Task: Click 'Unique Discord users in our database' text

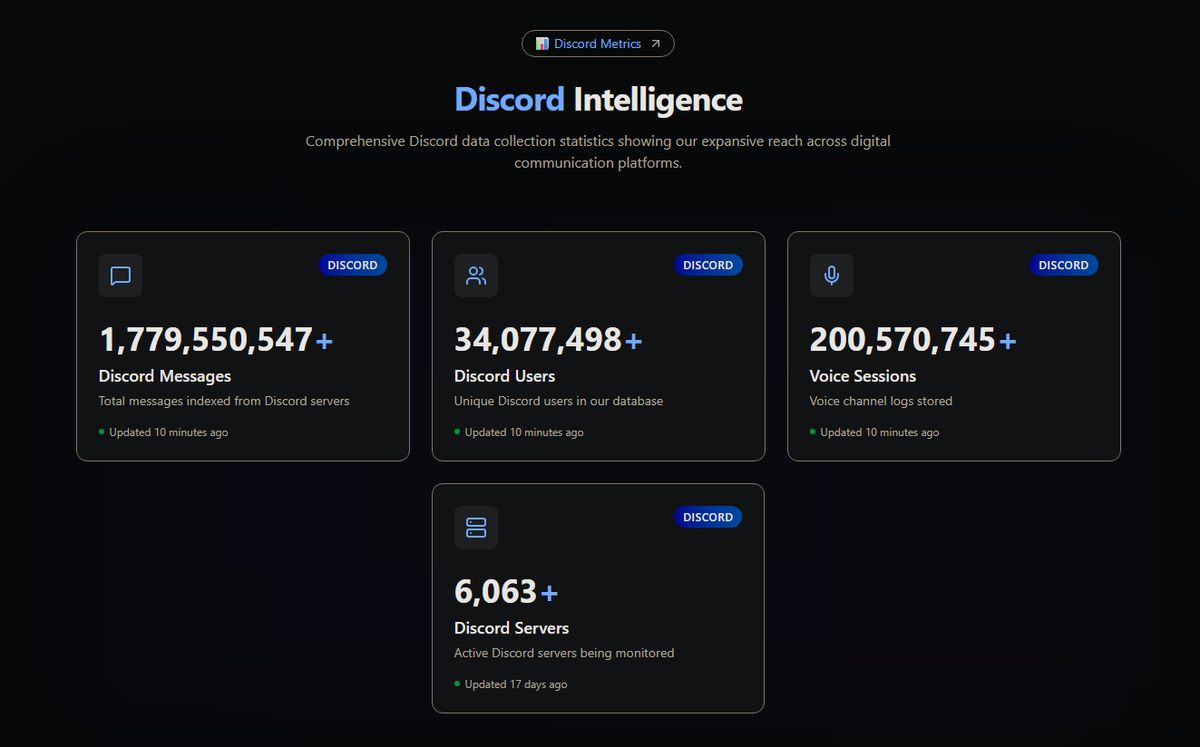Action: (x=559, y=401)
